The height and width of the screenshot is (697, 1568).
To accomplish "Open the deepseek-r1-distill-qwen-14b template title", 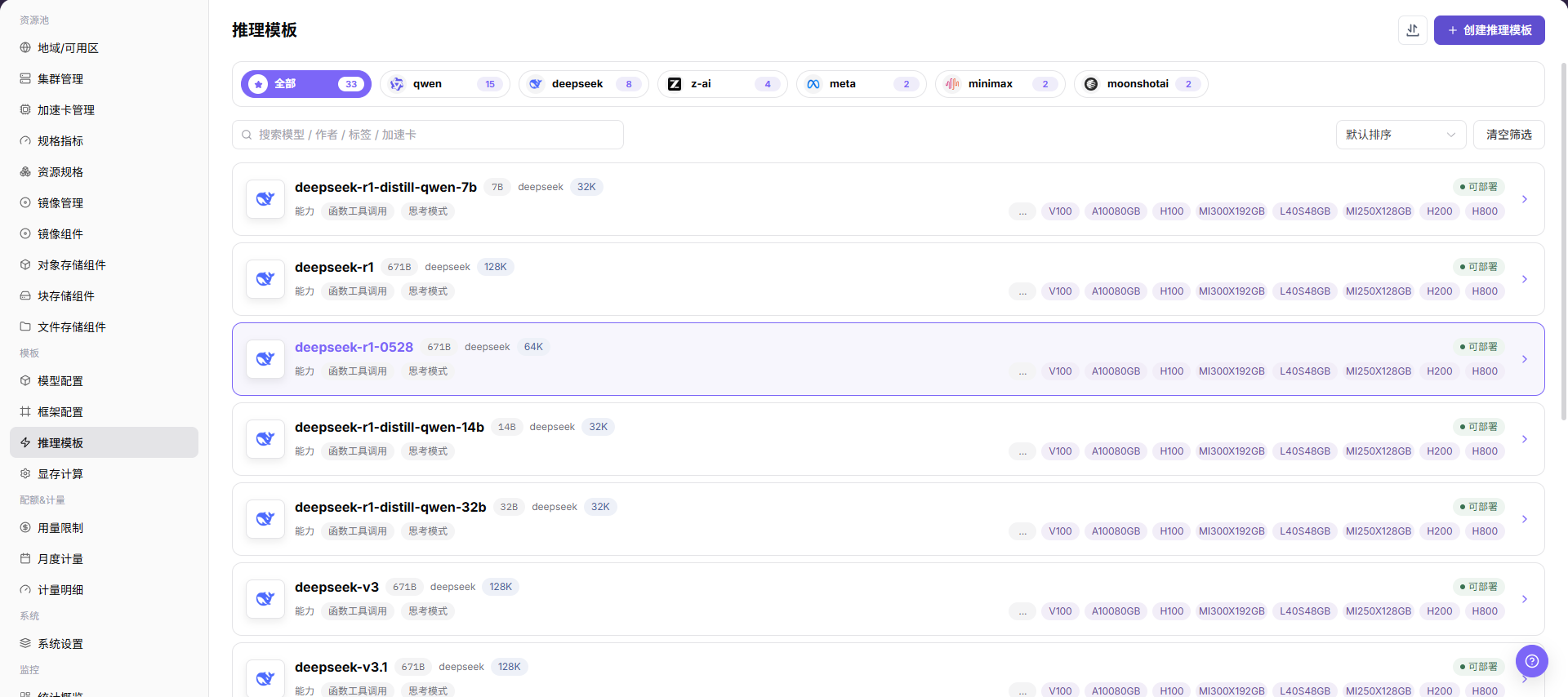I will [x=390, y=427].
